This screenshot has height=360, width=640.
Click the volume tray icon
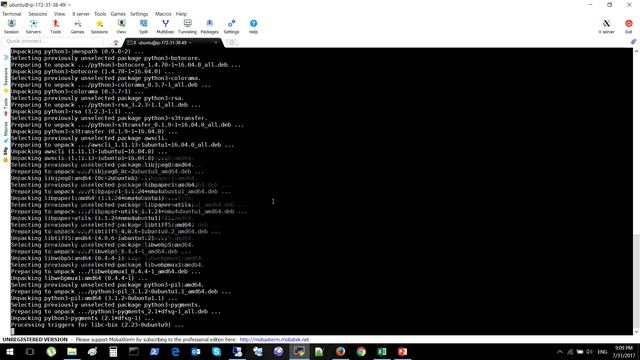click(589, 352)
